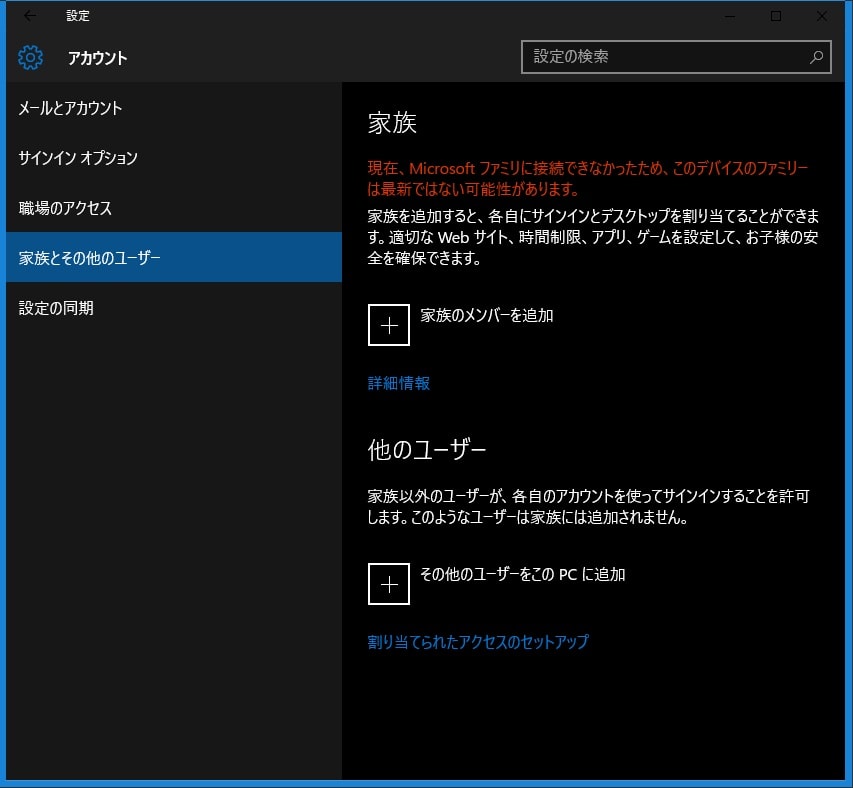Click 家族のメンバーを追加 label

point(486,315)
